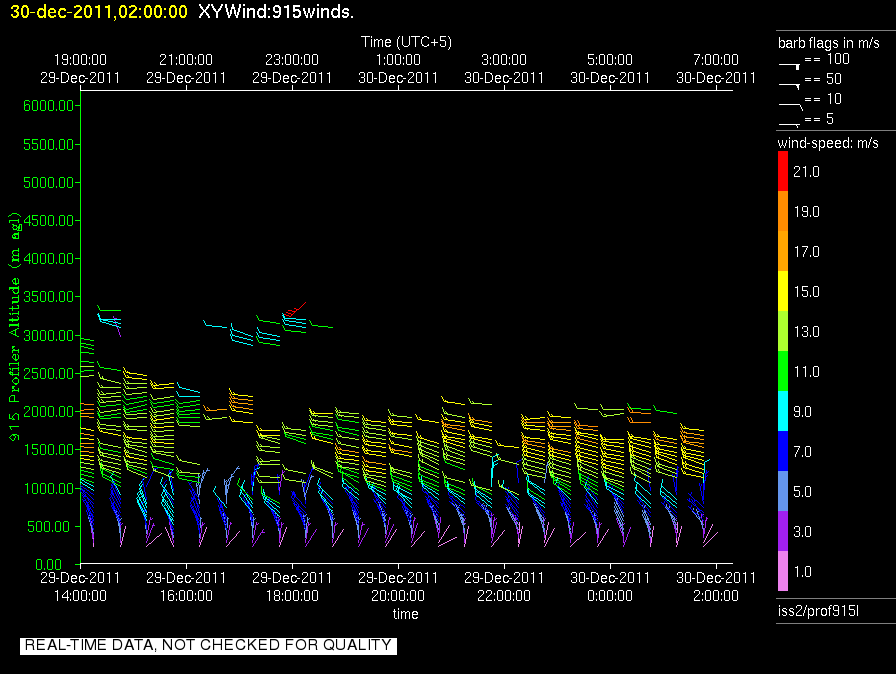Click the 5 m/s barb flag symbol
Screen dimensions: 896x674
tap(790, 123)
